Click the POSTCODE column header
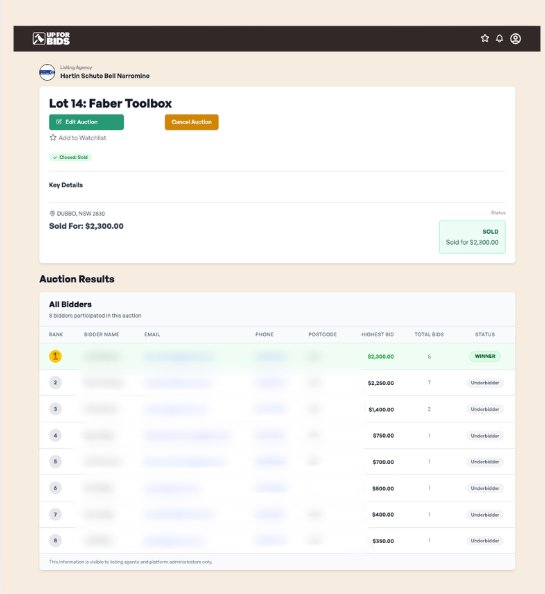 pyautogui.click(x=322, y=335)
